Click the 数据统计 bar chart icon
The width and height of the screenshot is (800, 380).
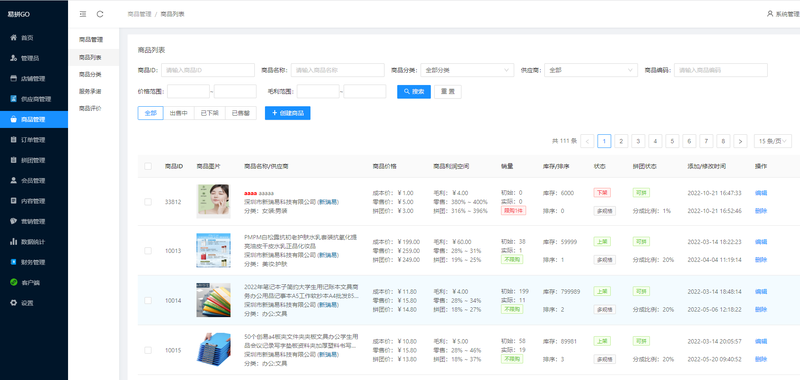[13, 242]
